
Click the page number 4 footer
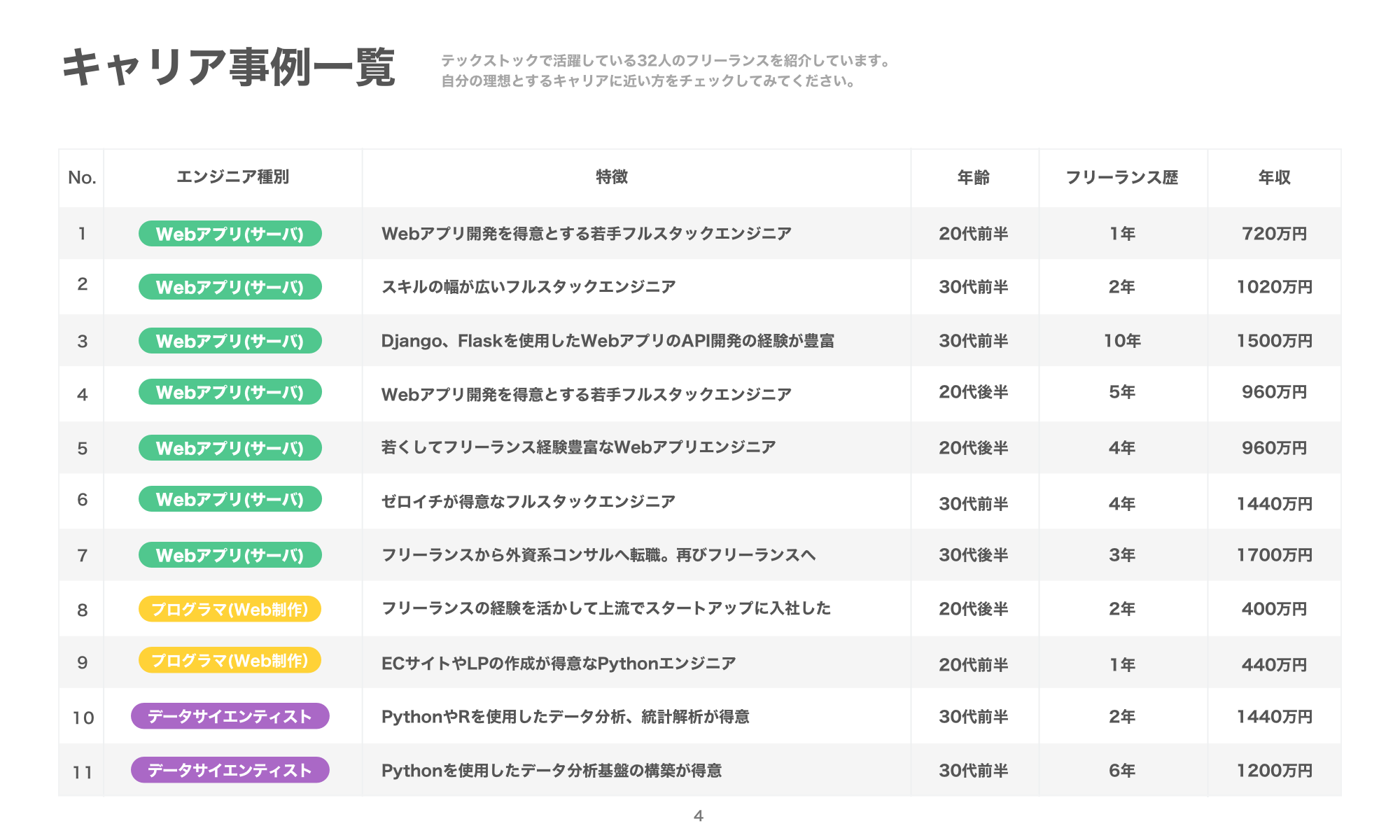pyautogui.click(x=699, y=815)
